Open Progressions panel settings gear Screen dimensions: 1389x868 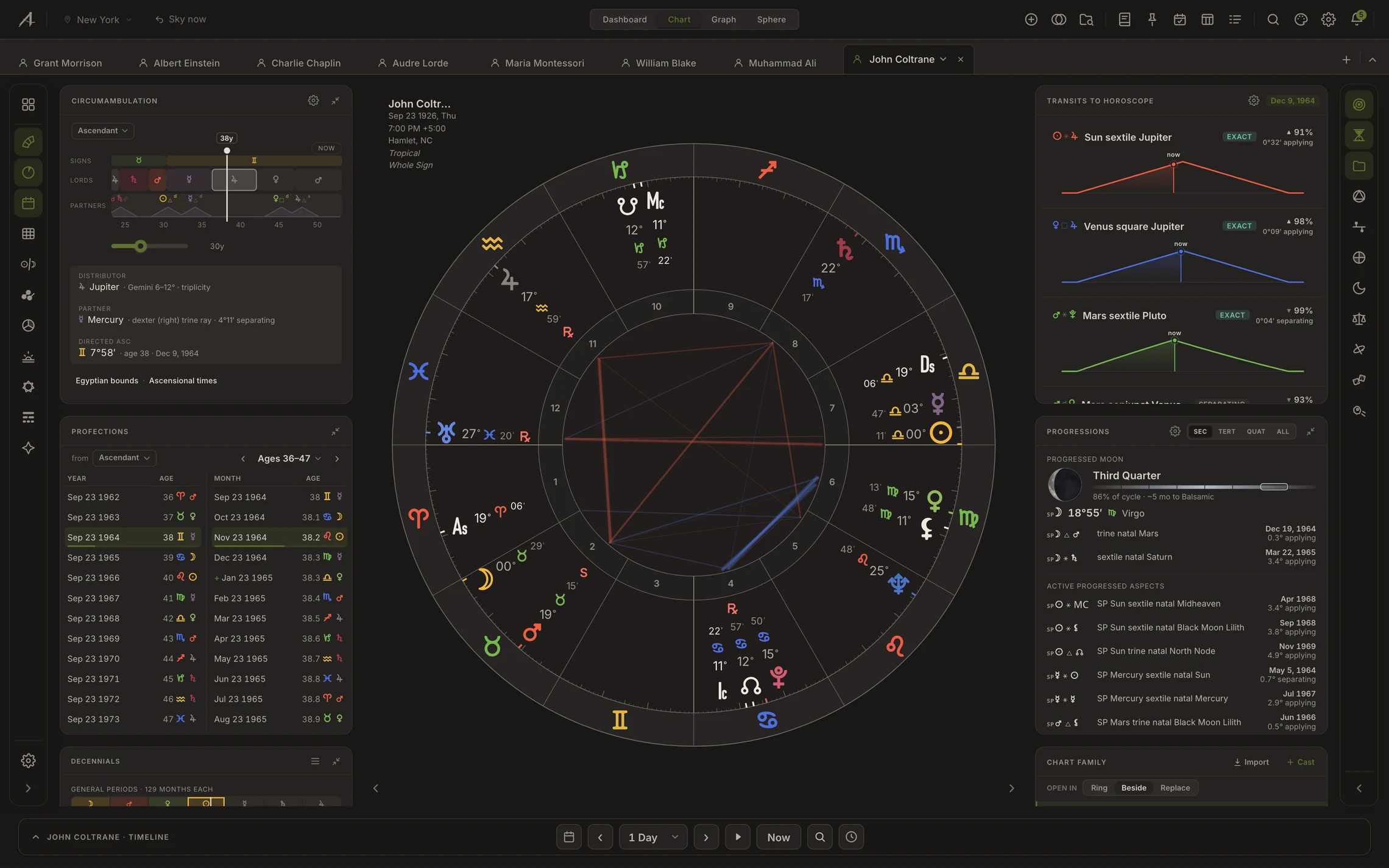pyautogui.click(x=1175, y=431)
